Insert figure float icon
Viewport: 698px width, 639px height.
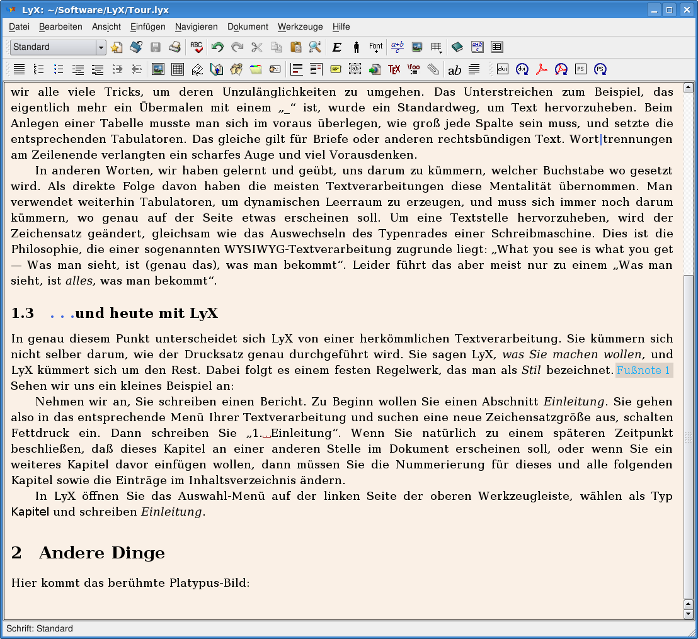[x=158, y=69]
